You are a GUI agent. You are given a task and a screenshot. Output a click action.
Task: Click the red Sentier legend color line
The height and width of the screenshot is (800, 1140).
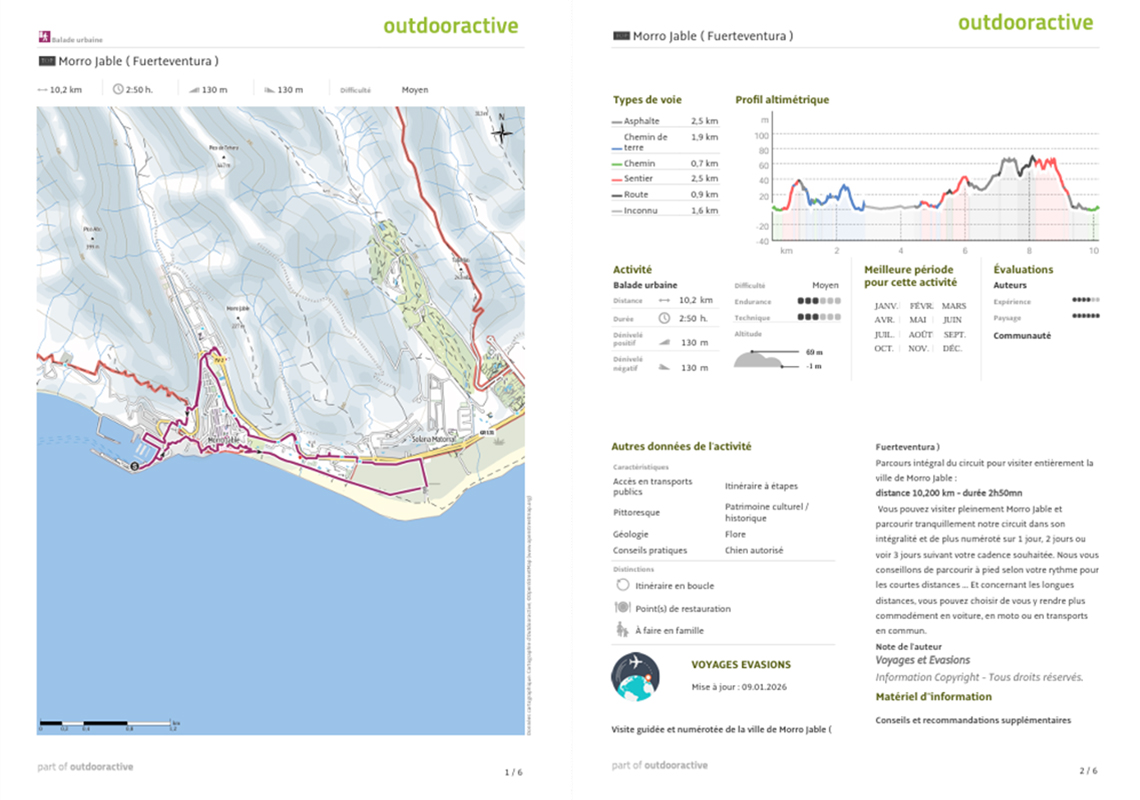(x=617, y=179)
